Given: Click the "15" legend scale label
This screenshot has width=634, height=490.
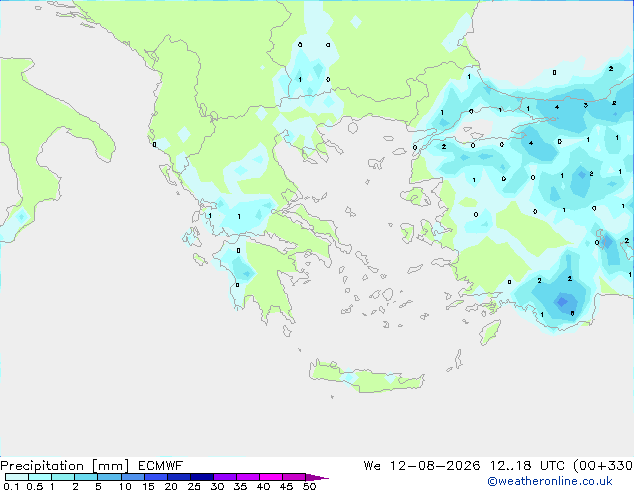Looking at the screenshot, I should [148, 486].
